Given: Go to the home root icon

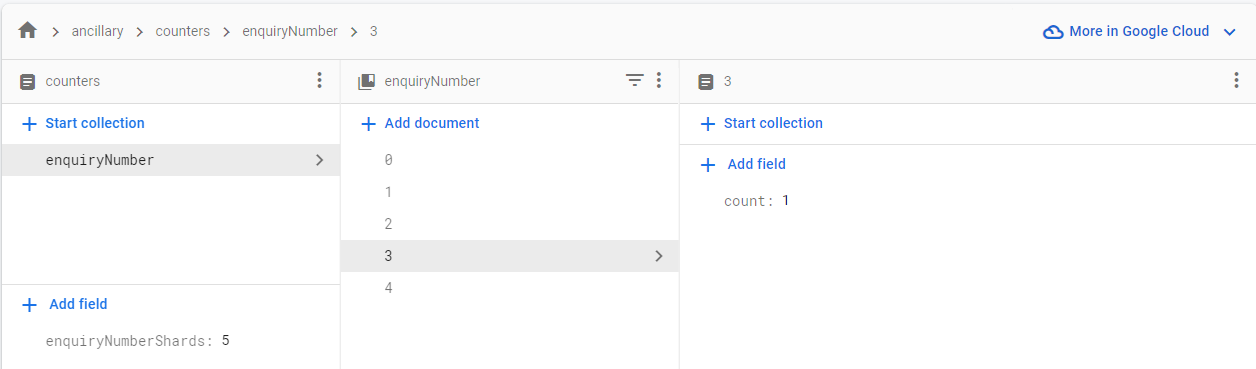Looking at the screenshot, I should pyautogui.click(x=27, y=31).
